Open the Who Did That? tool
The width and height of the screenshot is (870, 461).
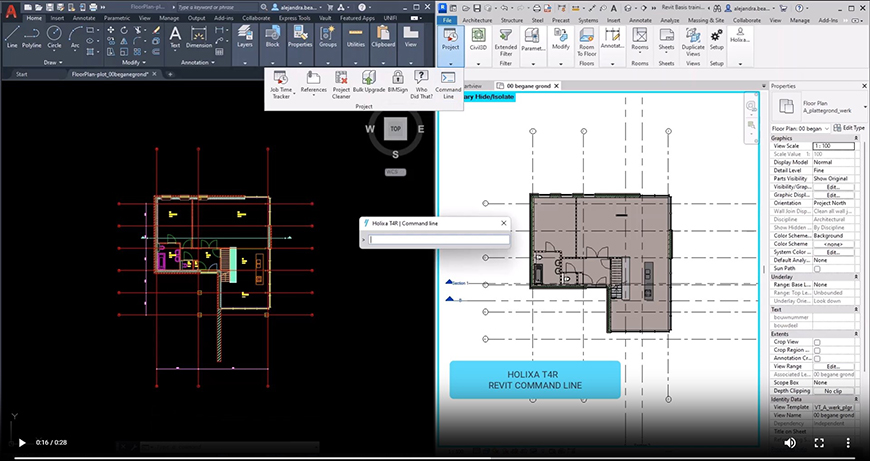click(x=421, y=85)
